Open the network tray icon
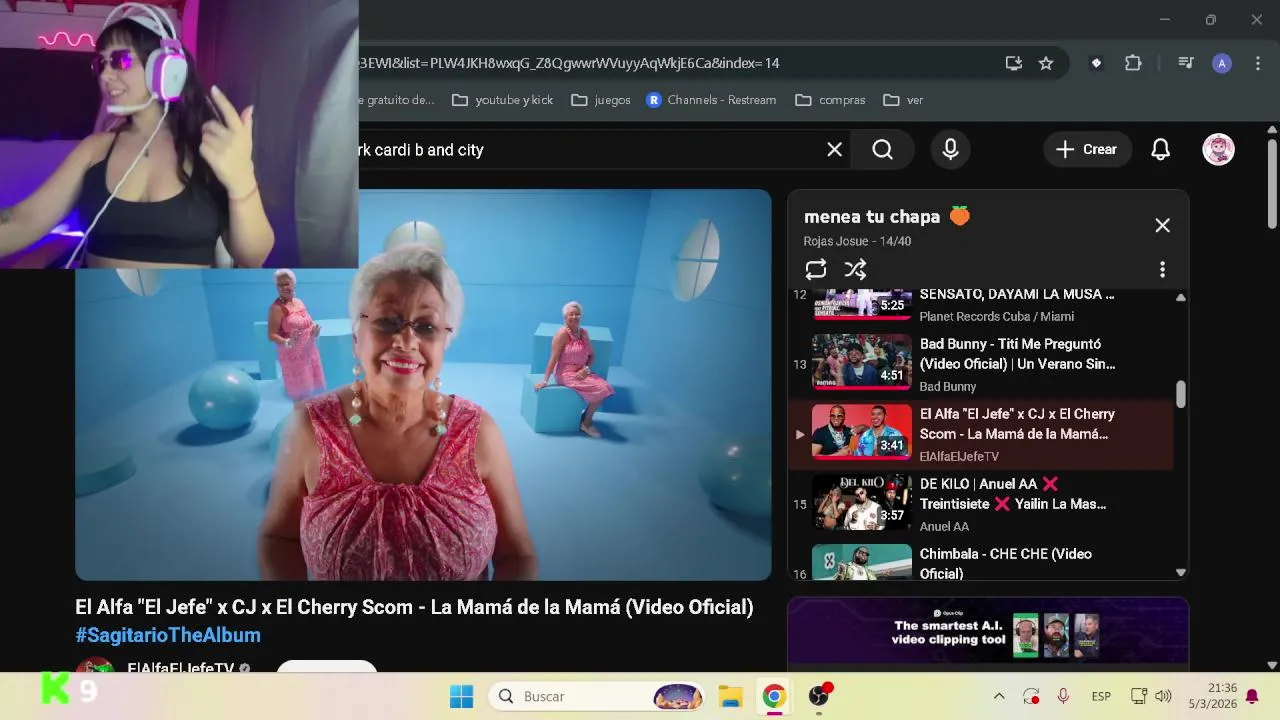1280x720 pixels. [x=1139, y=696]
